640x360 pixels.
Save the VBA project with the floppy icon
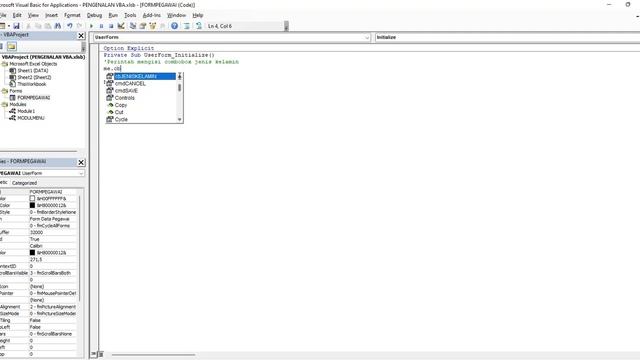click(16, 26)
